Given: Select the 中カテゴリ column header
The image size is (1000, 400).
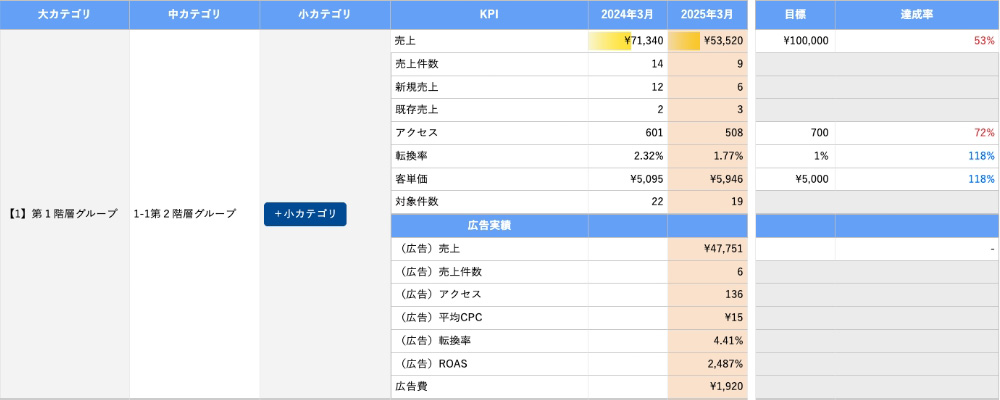Looking at the screenshot, I should [x=195, y=14].
